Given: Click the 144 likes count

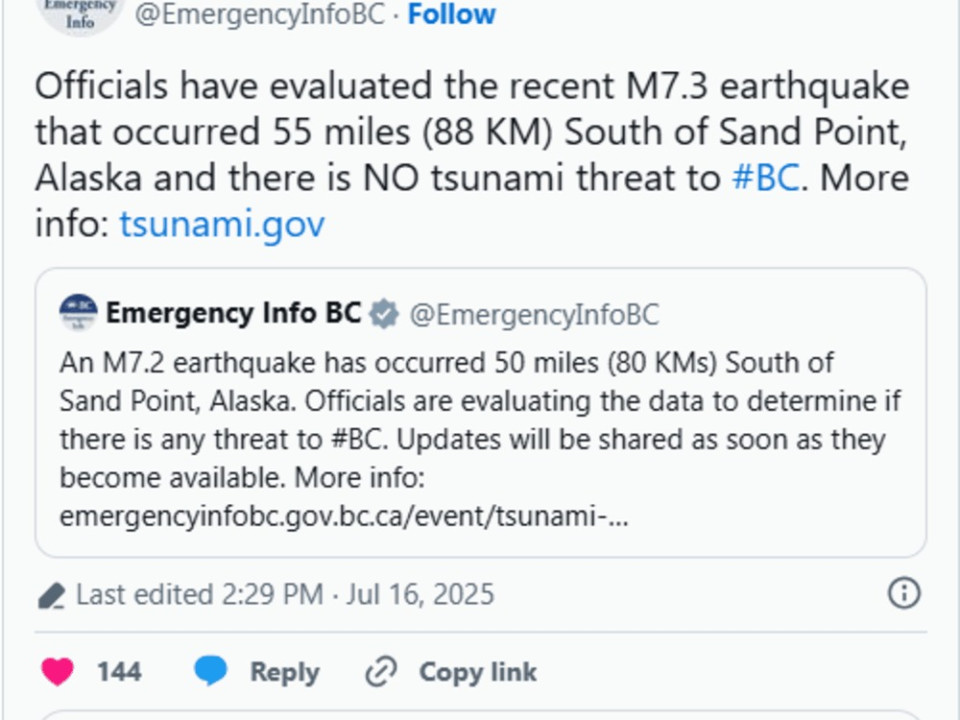Looking at the screenshot, I should [x=119, y=672].
